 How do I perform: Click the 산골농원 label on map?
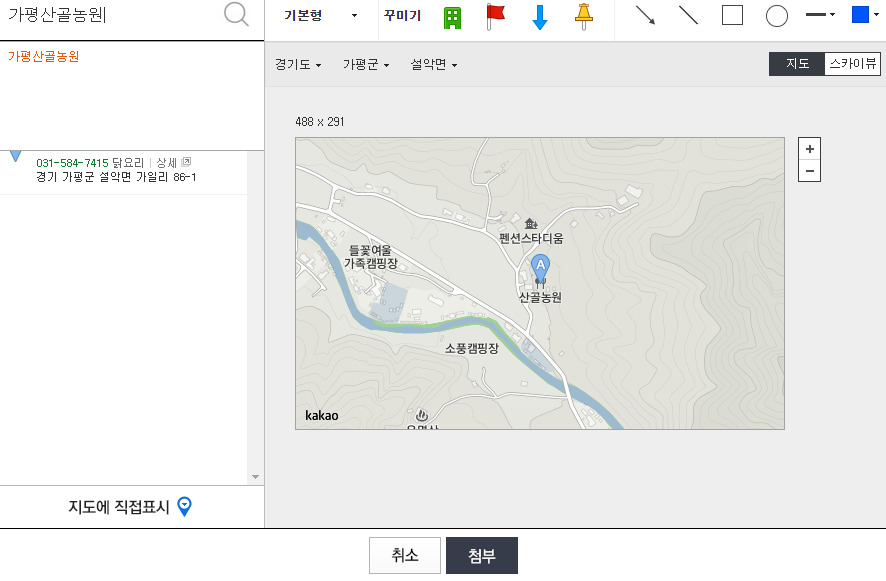540,297
